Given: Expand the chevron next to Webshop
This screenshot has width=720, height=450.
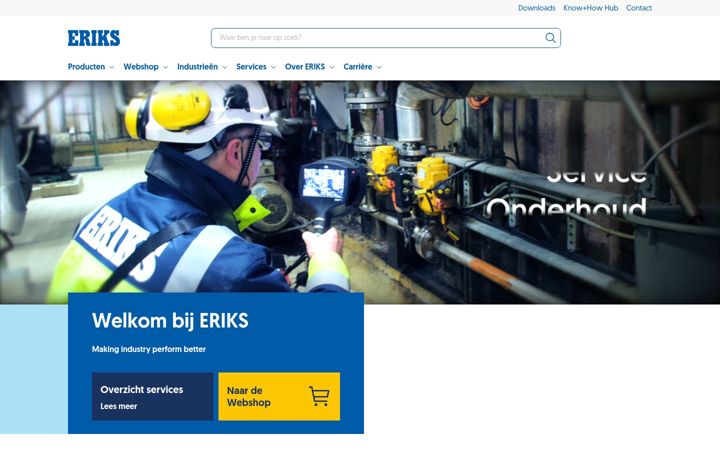Looking at the screenshot, I should coord(165,68).
